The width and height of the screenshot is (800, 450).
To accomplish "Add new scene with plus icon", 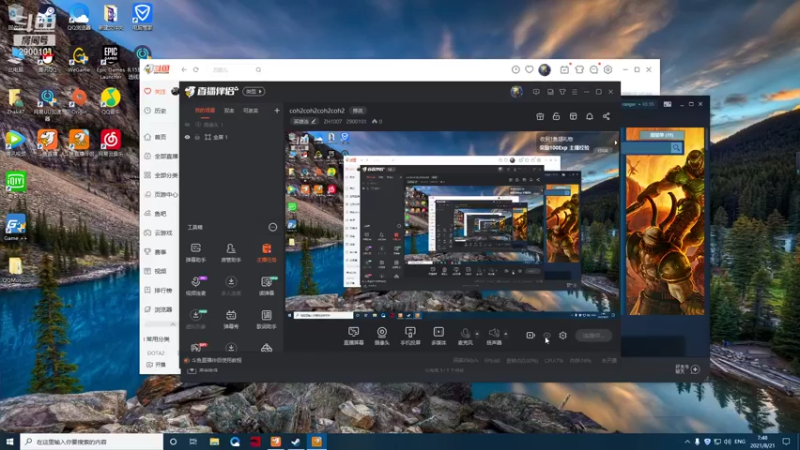I will coord(277,110).
